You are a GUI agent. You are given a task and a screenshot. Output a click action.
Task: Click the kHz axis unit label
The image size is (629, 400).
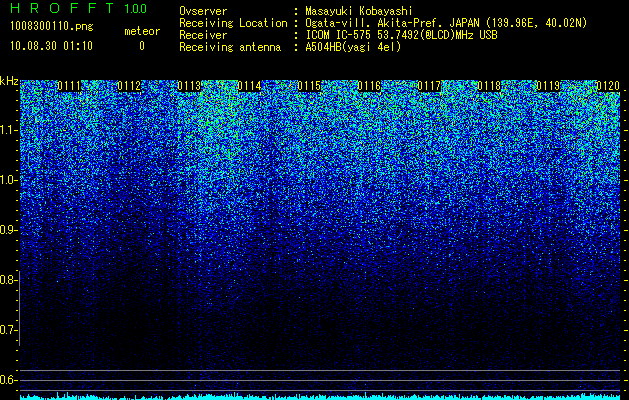9,81
